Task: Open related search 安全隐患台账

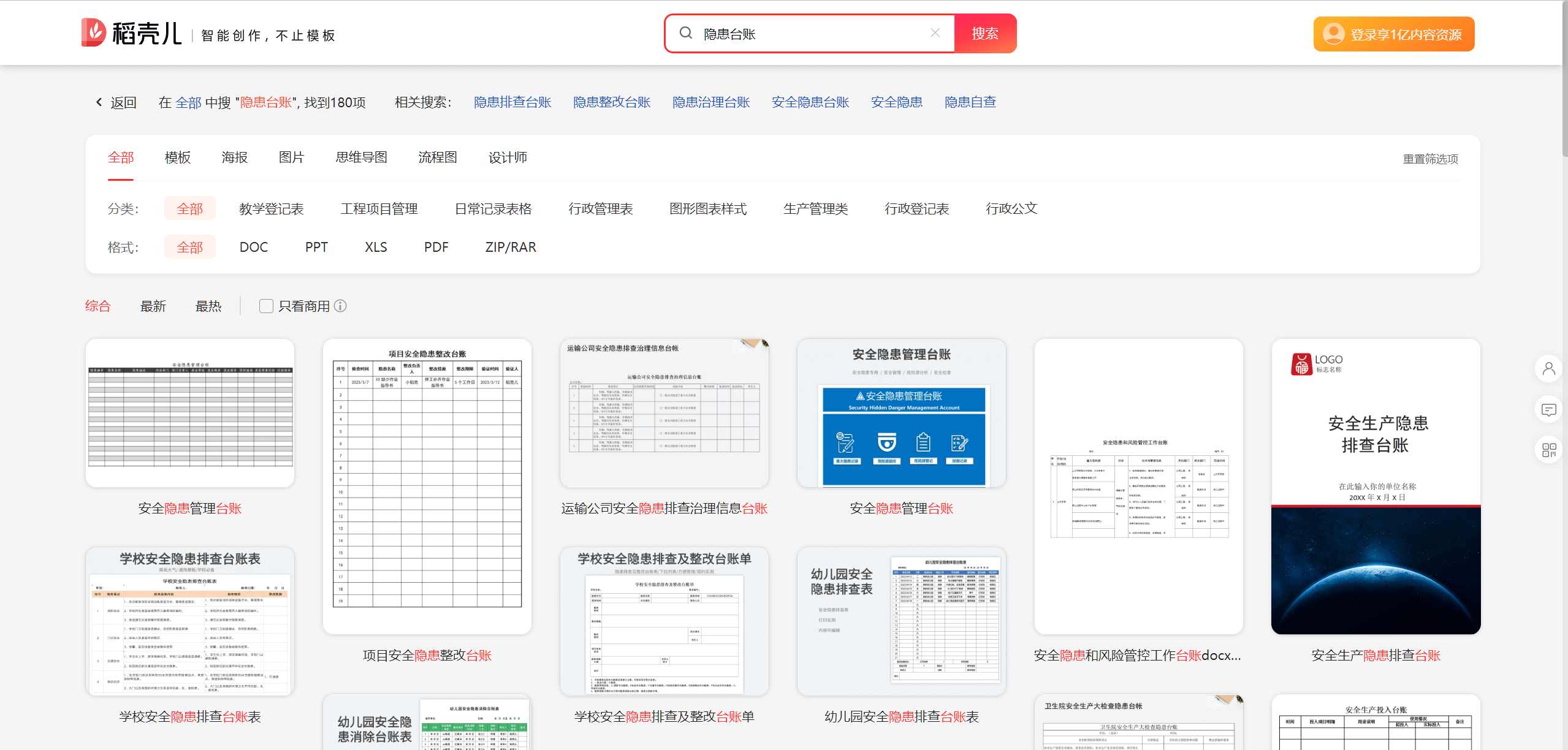Action: (810, 102)
